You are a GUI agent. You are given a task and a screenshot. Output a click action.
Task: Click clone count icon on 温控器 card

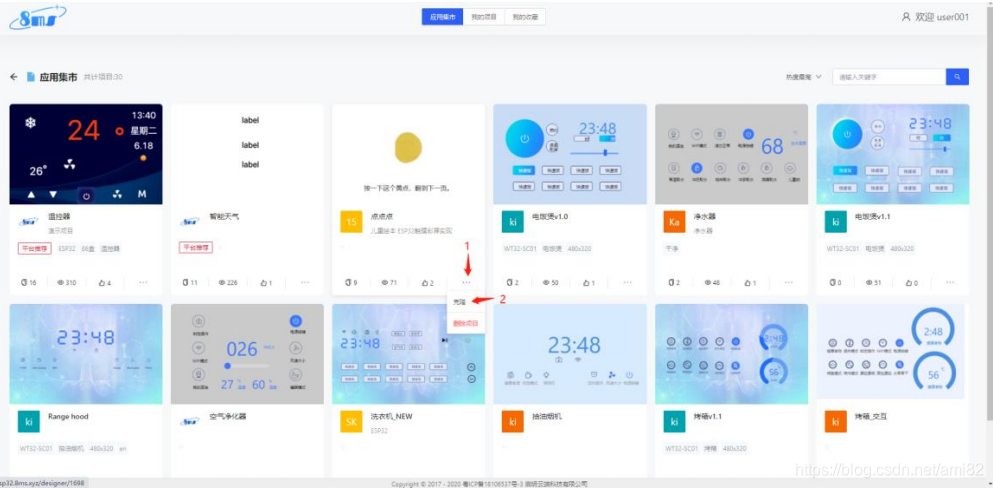pos(24,282)
